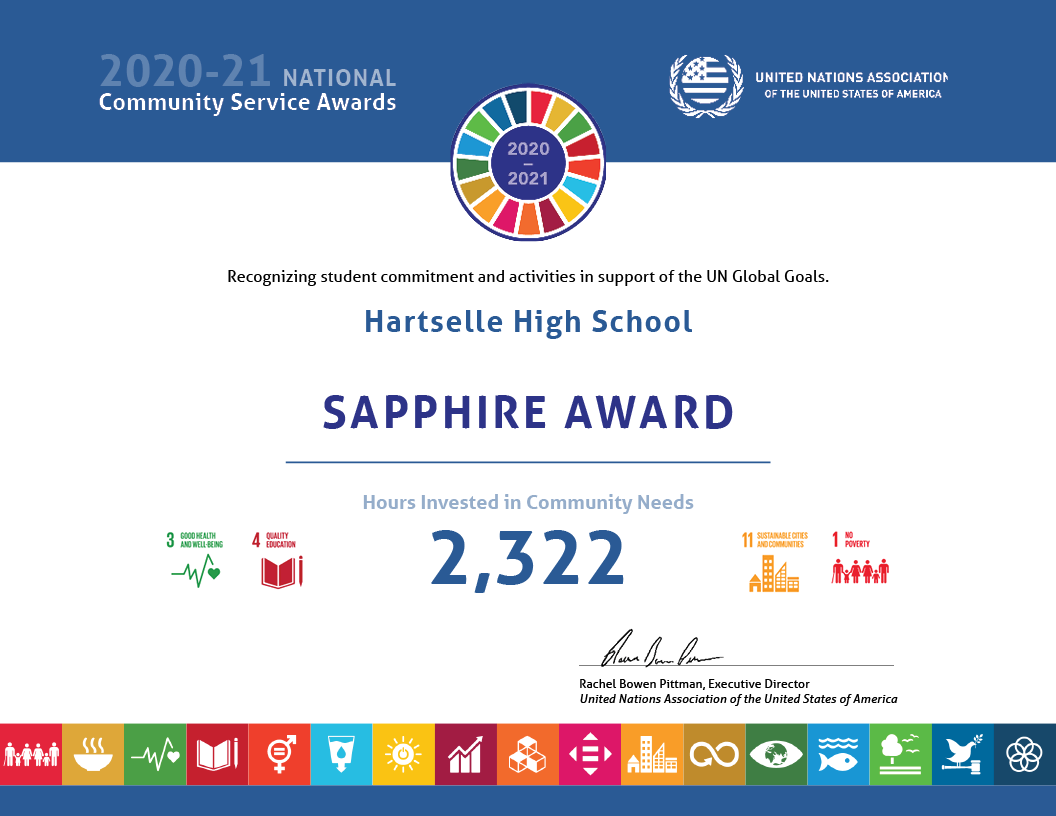Screen dimensions: 1056x816
Task: Click the yellow sun energy icon
Action: pos(403,754)
